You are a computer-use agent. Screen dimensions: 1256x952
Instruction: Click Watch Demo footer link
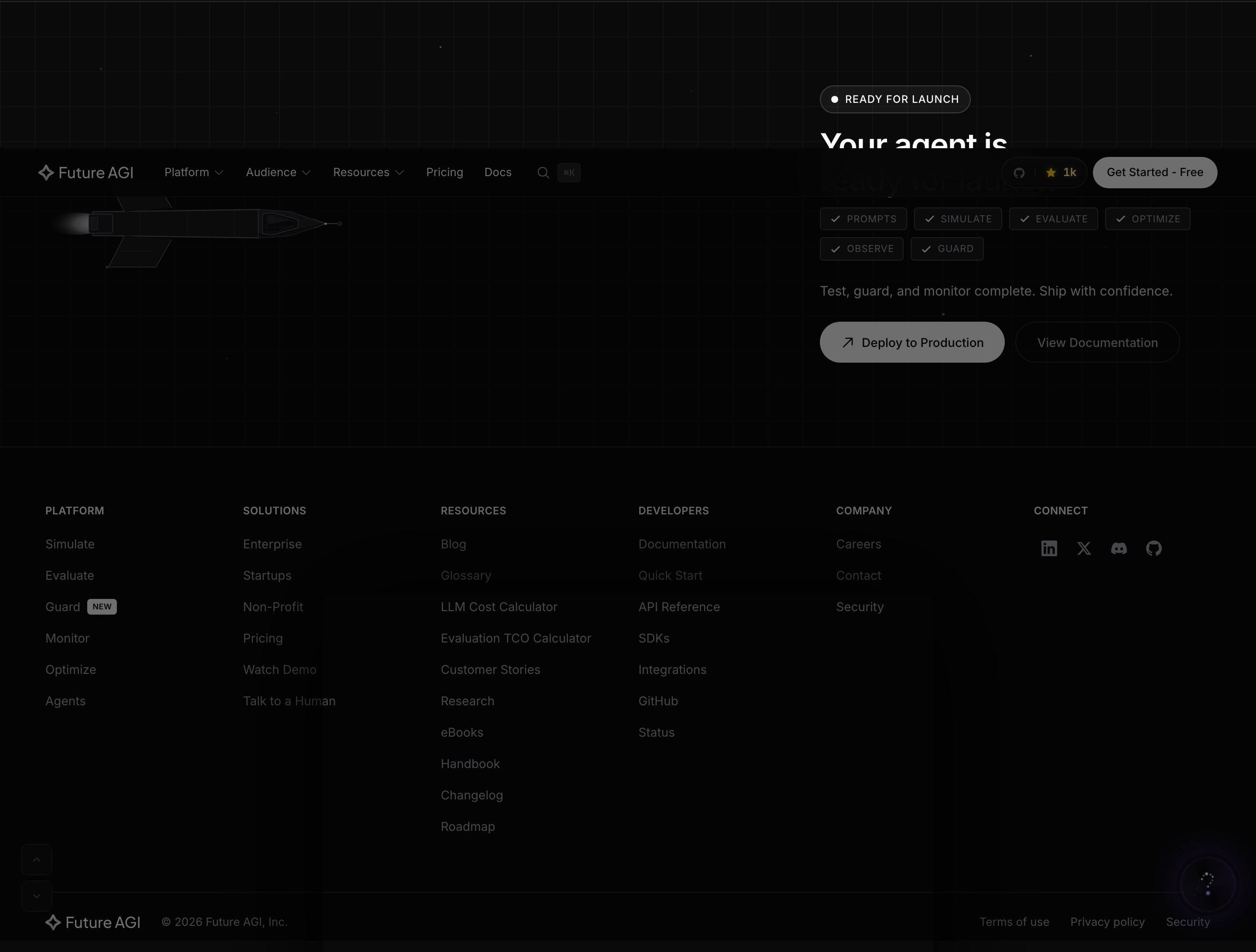coord(280,669)
